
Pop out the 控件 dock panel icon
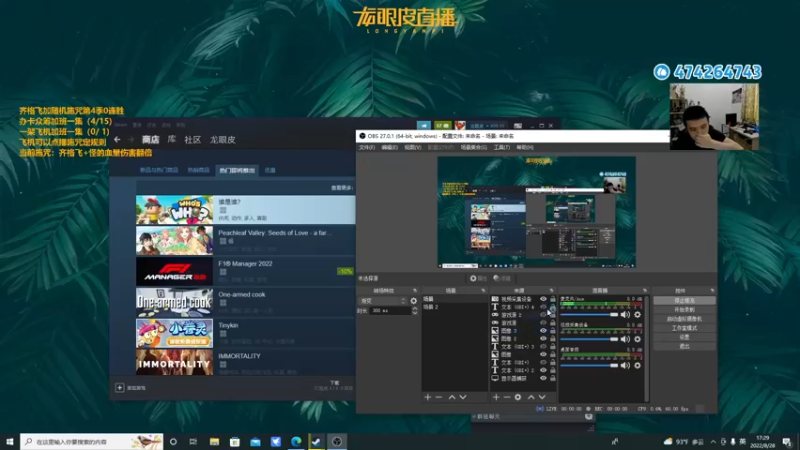tap(712, 290)
